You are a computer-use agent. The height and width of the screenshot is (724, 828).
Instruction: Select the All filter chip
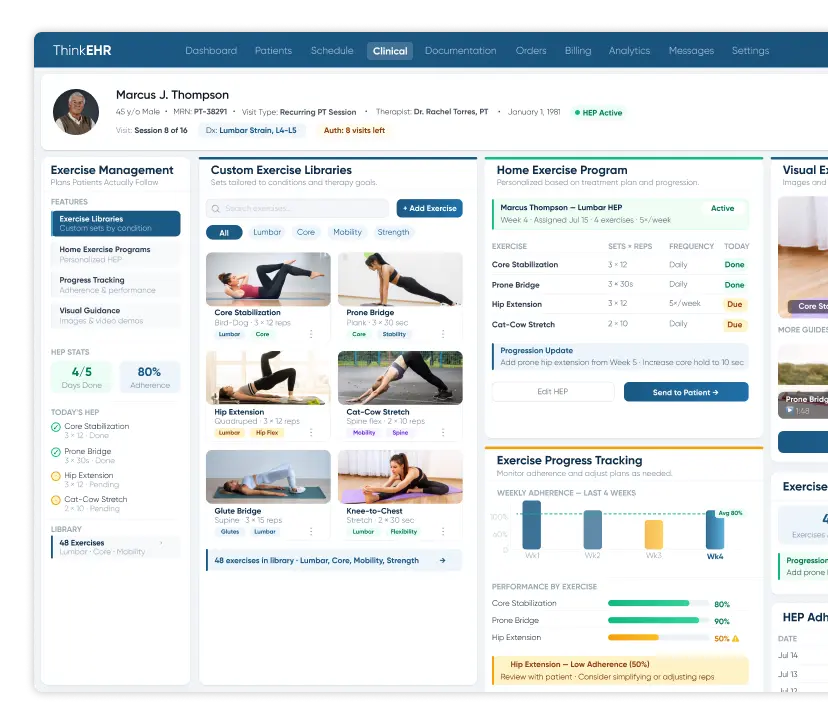point(224,232)
